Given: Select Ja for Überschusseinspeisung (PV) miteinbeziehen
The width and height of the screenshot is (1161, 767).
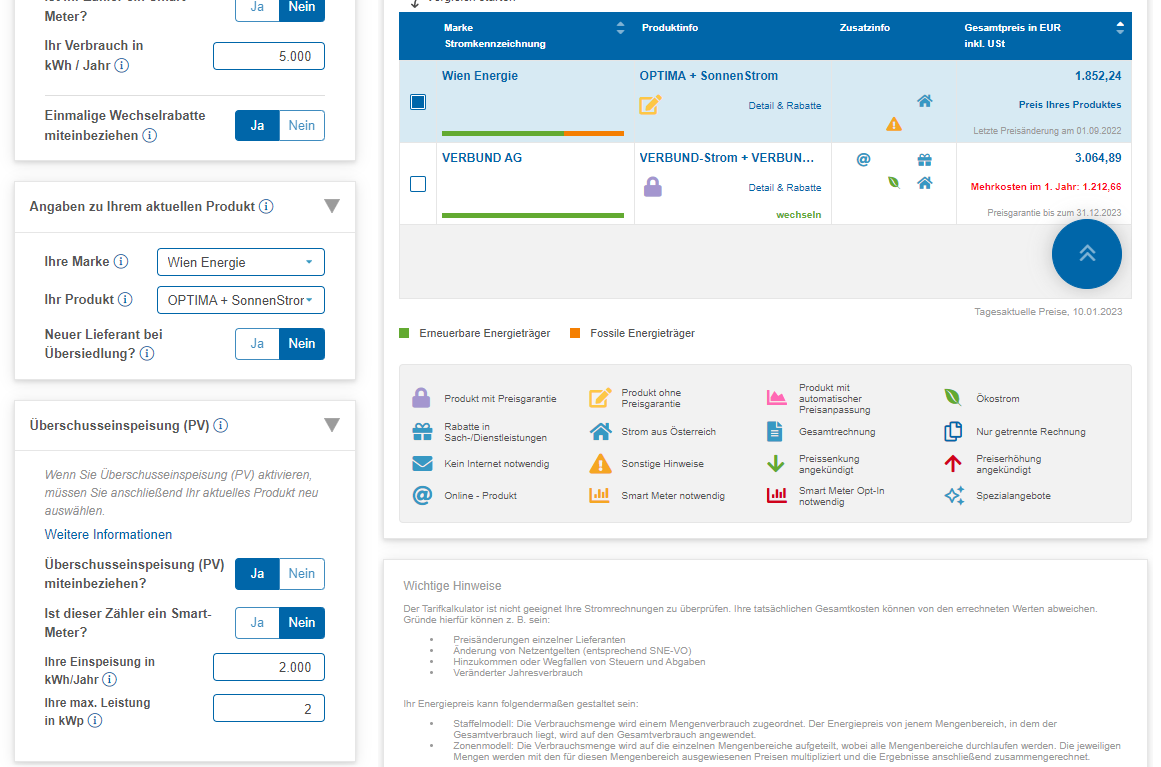Looking at the screenshot, I should tap(258, 574).
